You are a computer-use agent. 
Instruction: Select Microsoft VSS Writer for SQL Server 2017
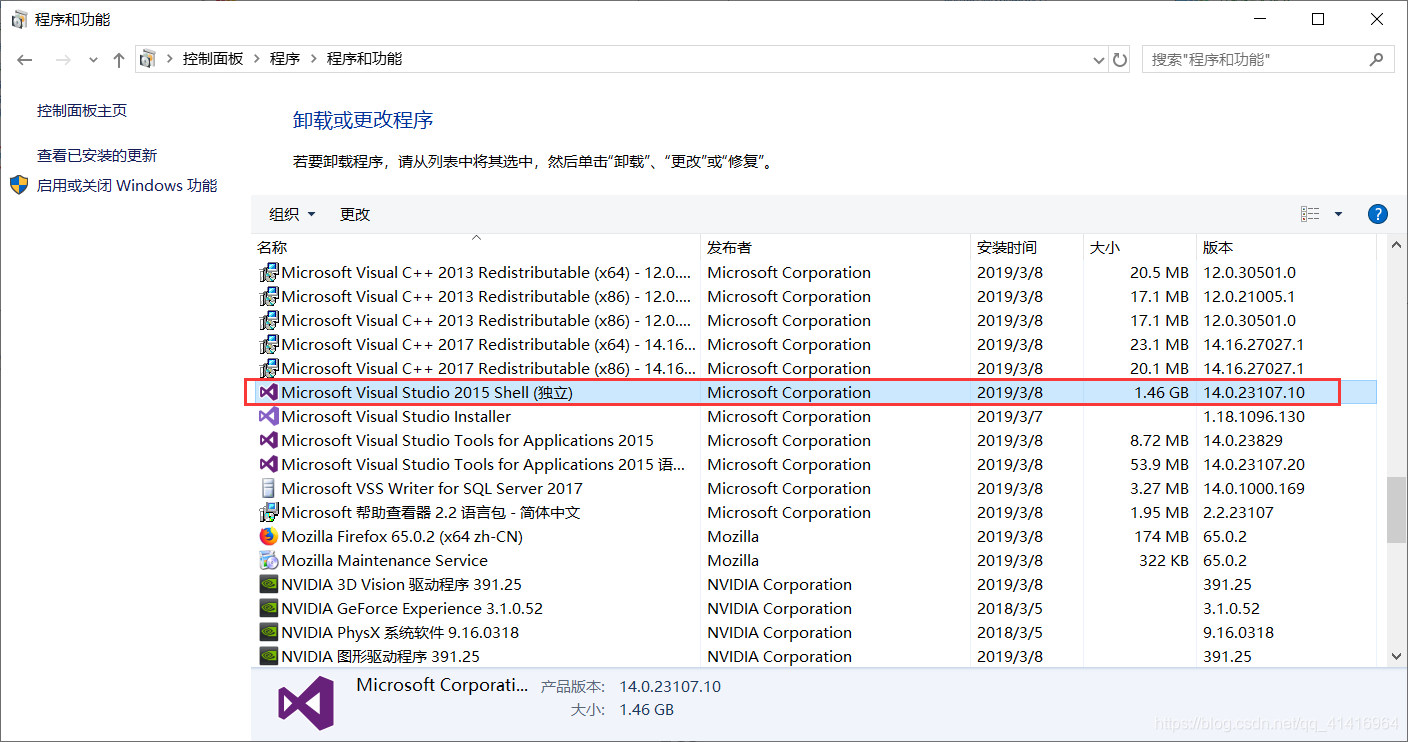(432, 488)
